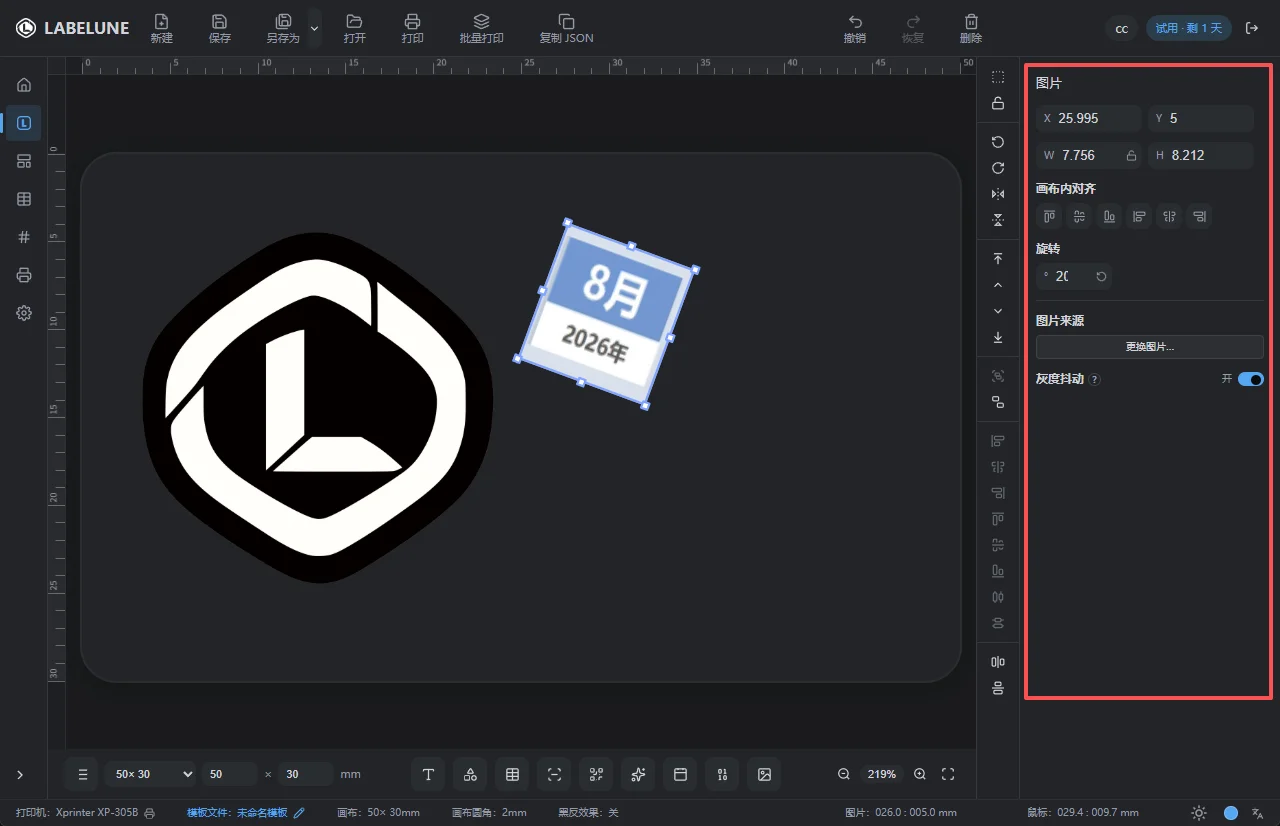Click the 219% zoom level

(882, 774)
